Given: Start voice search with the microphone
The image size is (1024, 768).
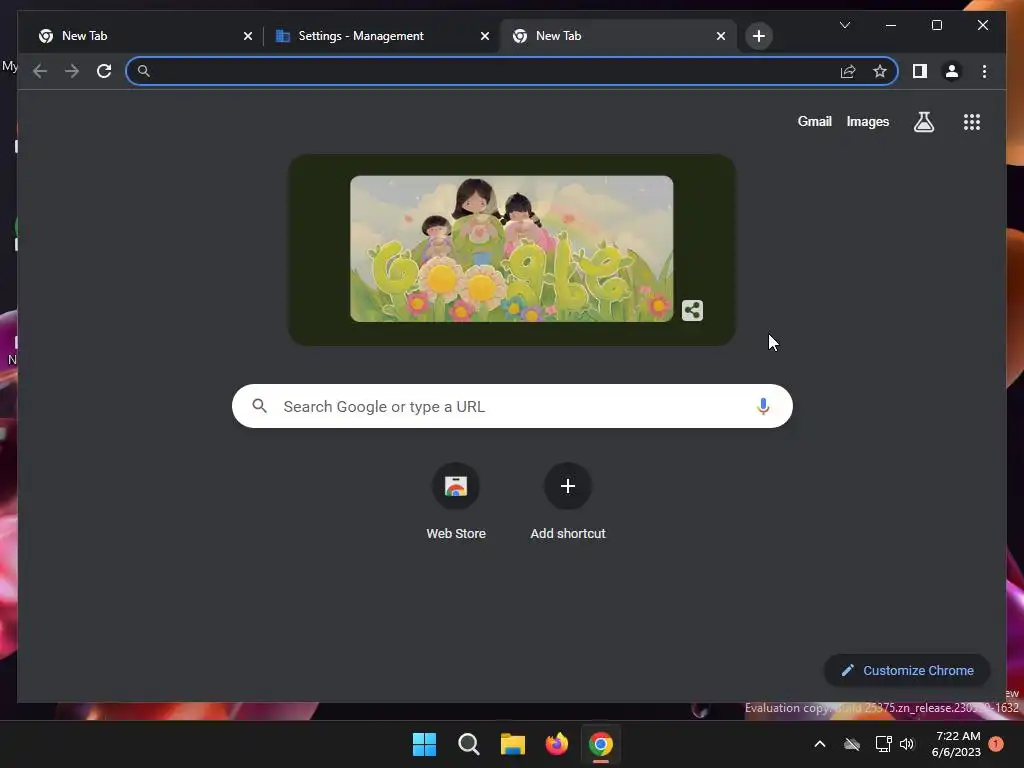Looking at the screenshot, I should tap(763, 406).
